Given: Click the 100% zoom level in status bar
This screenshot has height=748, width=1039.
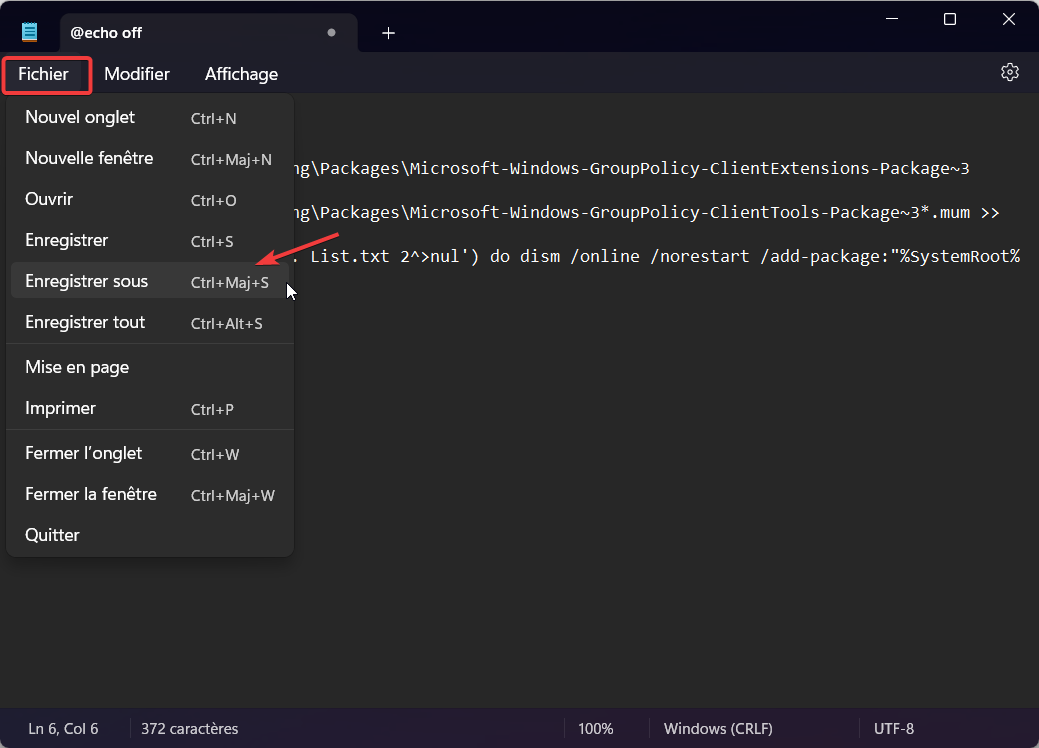Looking at the screenshot, I should (x=596, y=729).
